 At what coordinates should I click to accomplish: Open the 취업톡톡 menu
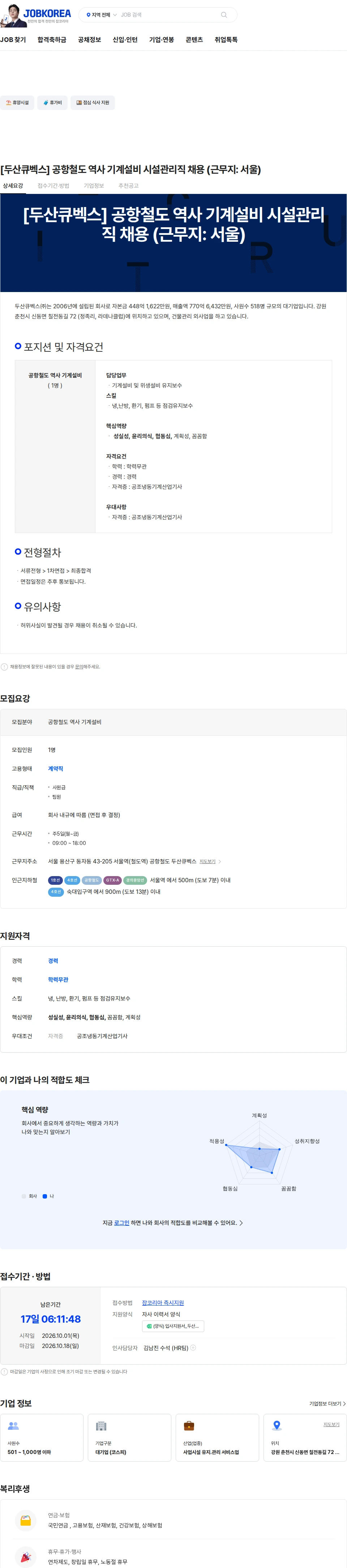coord(226,39)
